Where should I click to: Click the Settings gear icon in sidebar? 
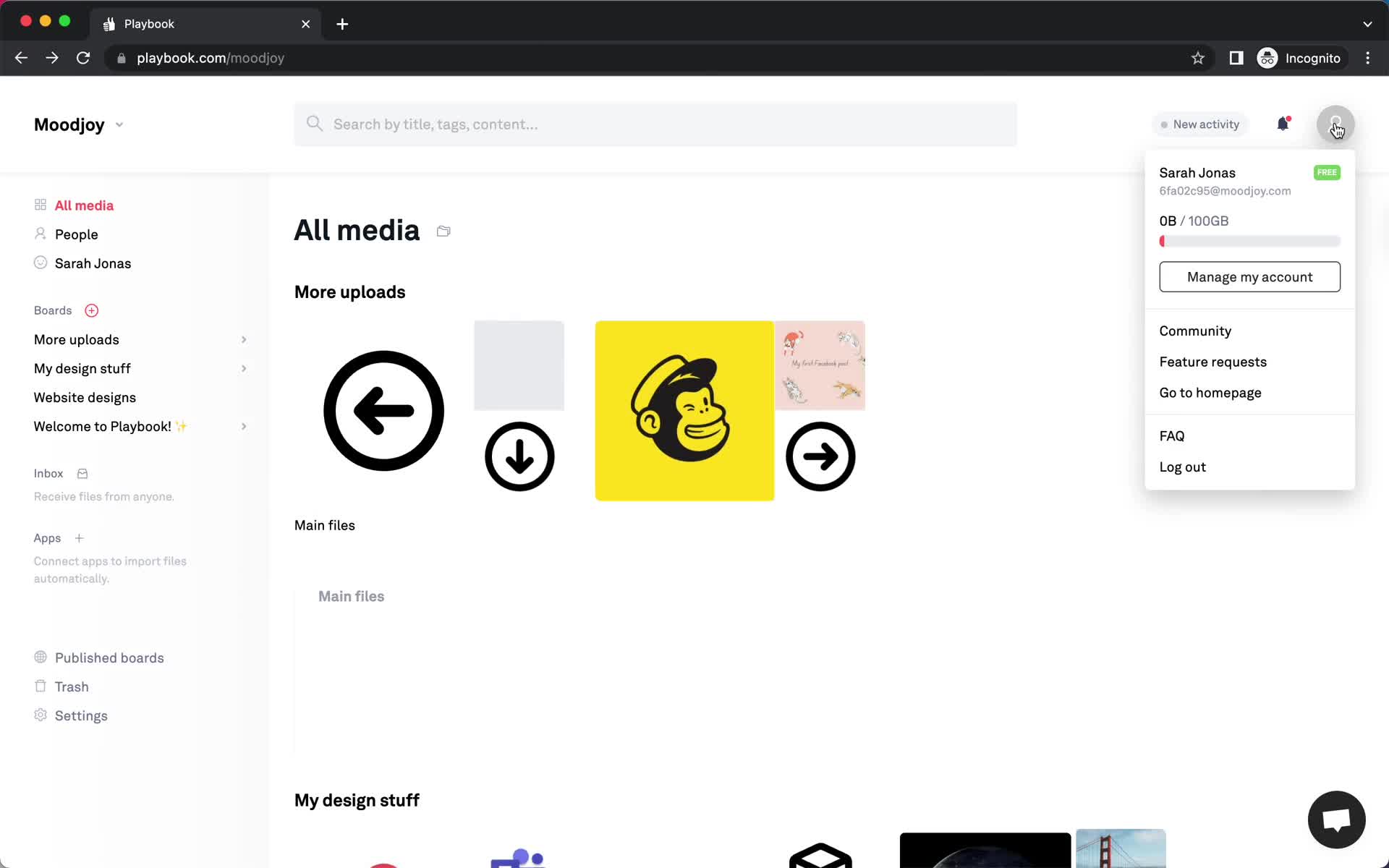pyautogui.click(x=40, y=715)
